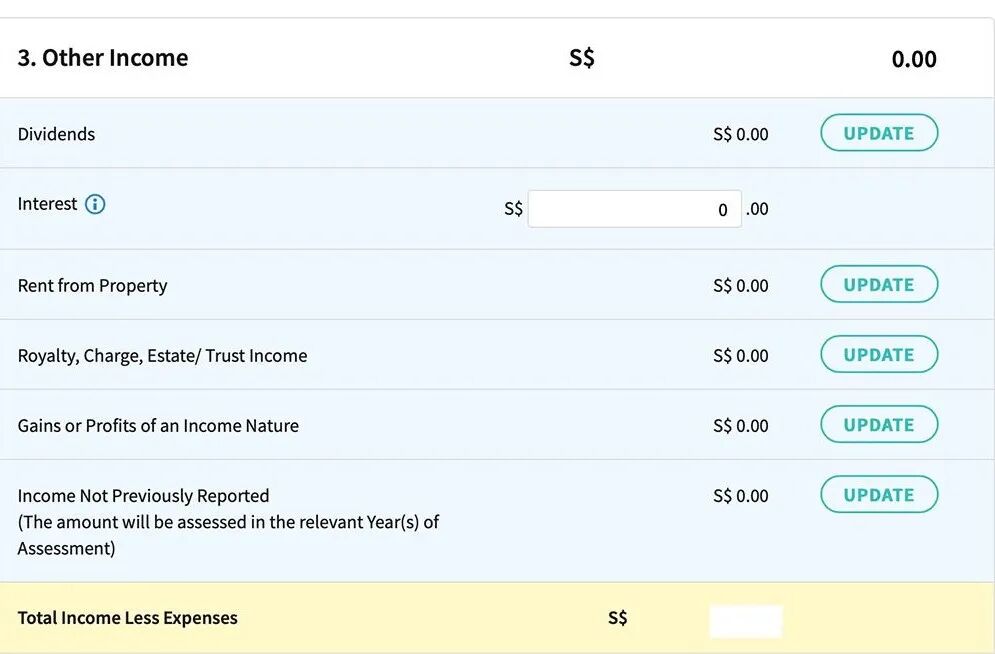Select the Income Not Previously Reported label
The image size is (995, 654).
tap(143, 496)
